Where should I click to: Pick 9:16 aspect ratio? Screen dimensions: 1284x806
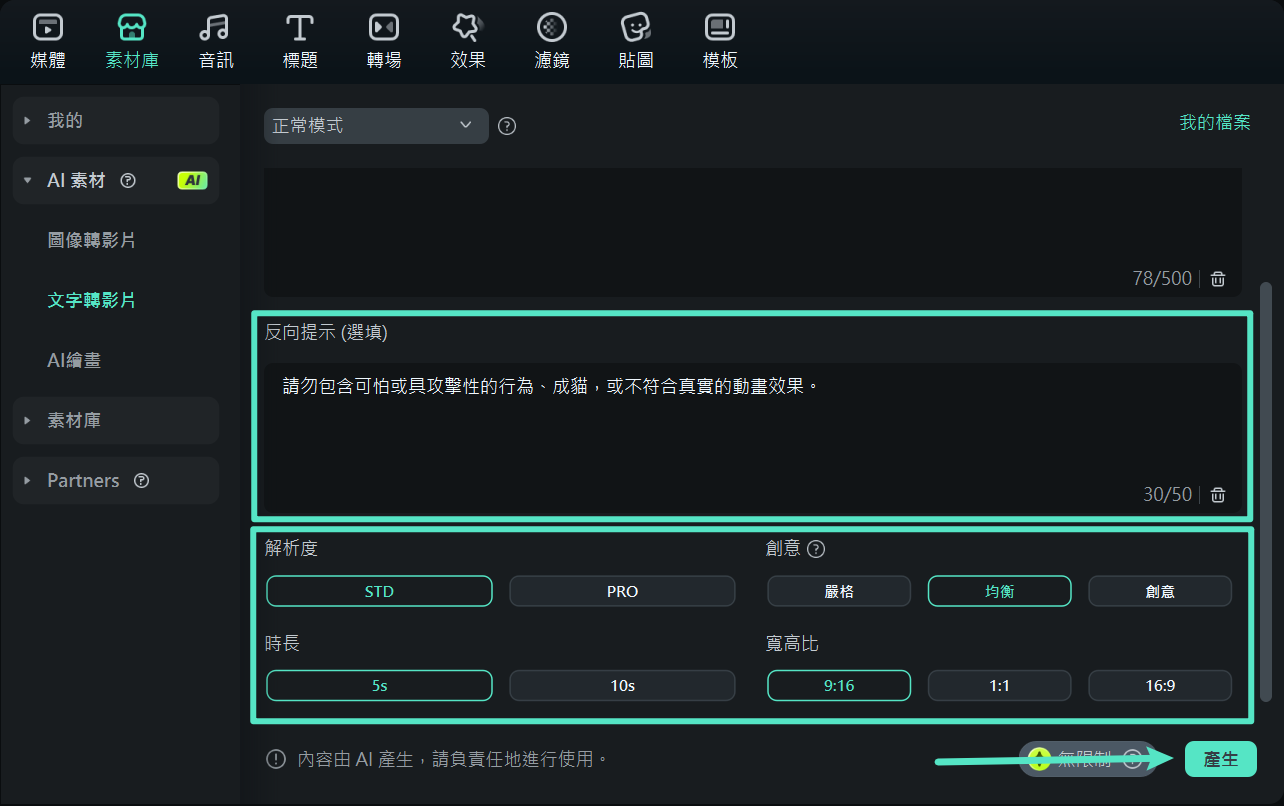pos(839,685)
